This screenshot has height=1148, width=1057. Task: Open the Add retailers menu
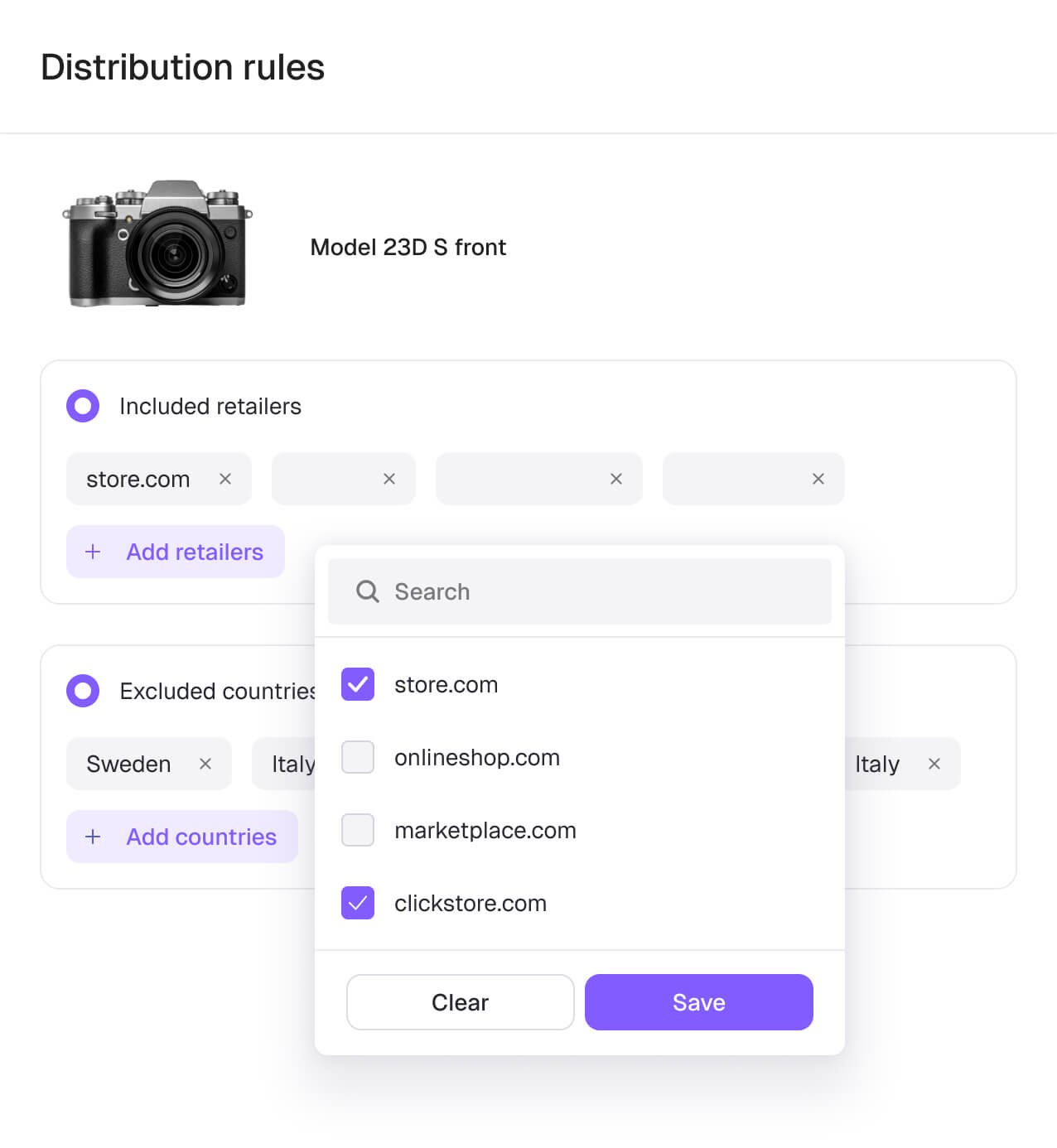(176, 552)
